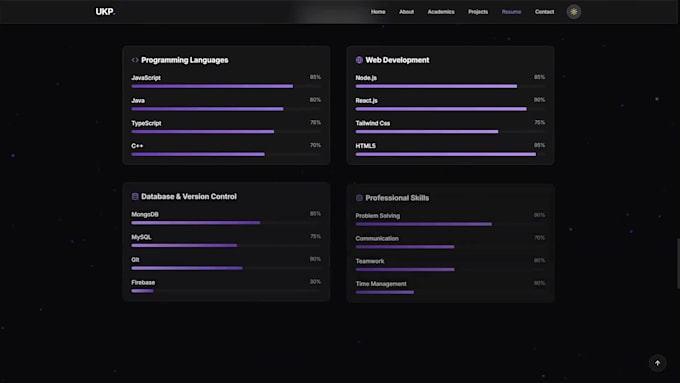Click the Communication label

pyautogui.click(x=377, y=239)
